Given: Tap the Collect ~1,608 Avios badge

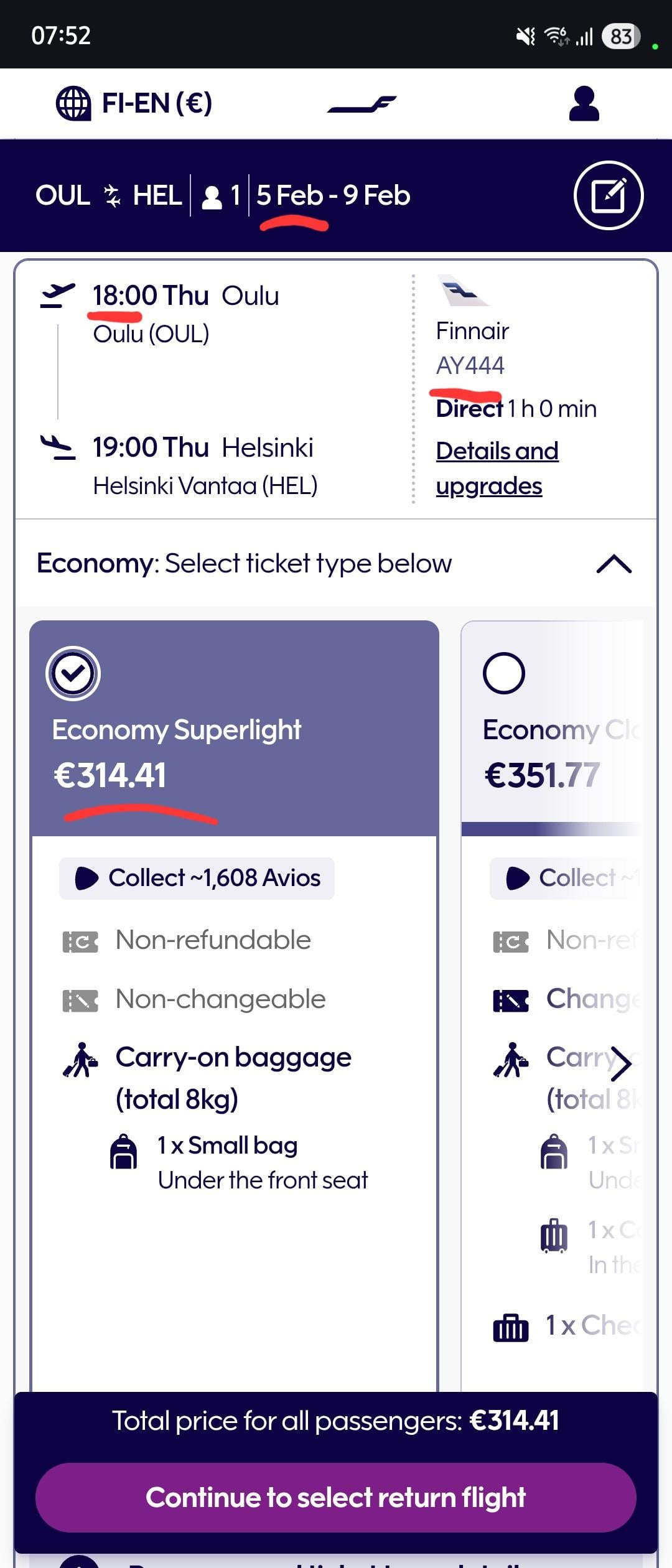Looking at the screenshot, I should click(x=197, y=878).
